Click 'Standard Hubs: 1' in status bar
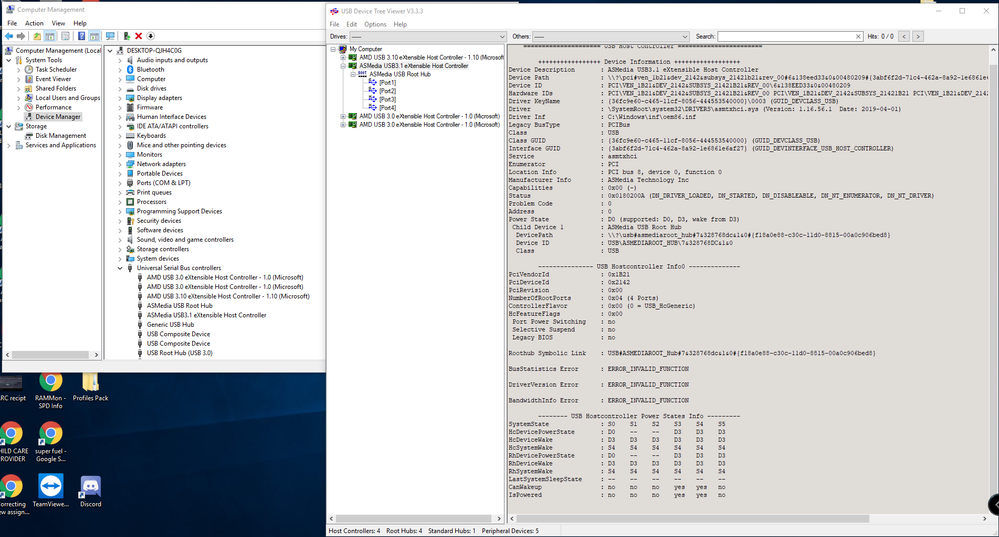The width and height of the screenshot is (999, 537). coord(452,531)
